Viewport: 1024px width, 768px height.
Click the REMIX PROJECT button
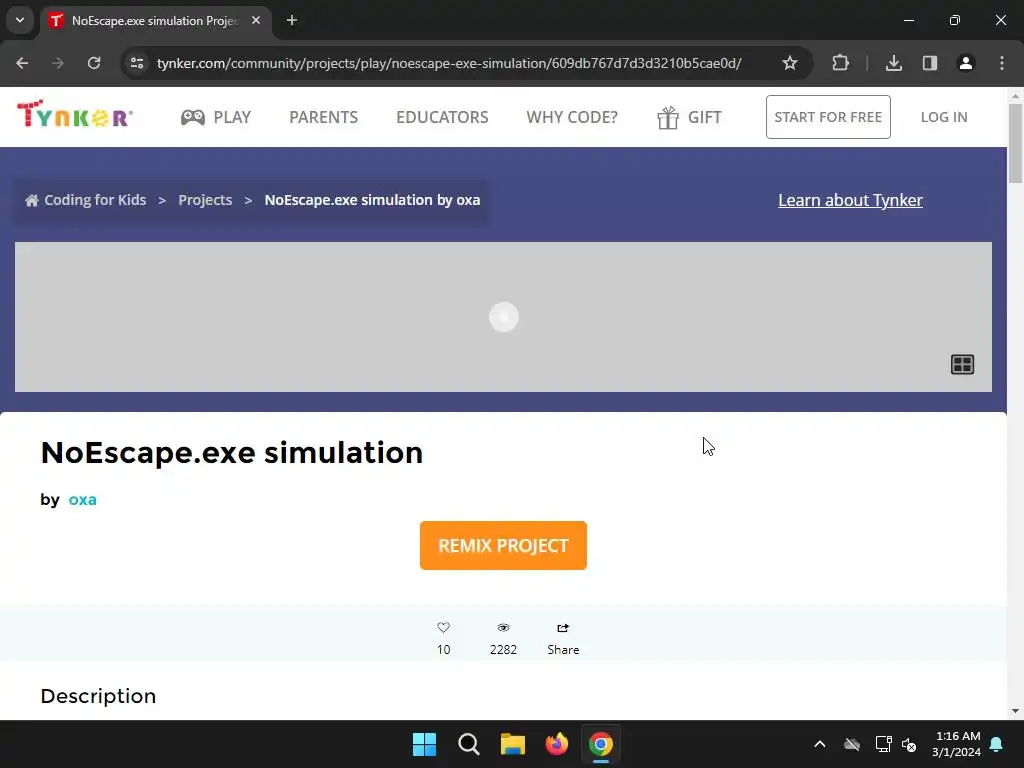pyautogui.click(x=504, y=545)
